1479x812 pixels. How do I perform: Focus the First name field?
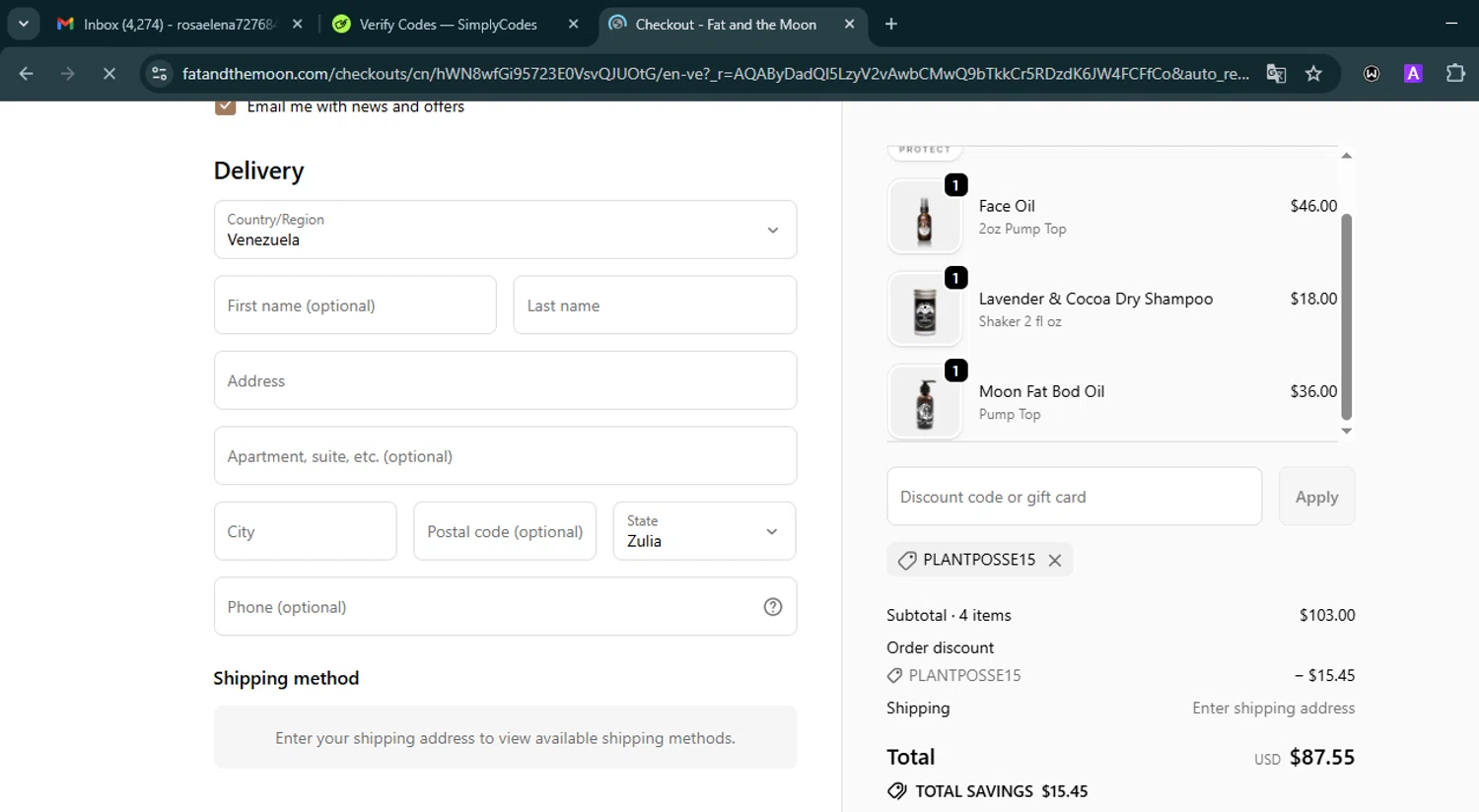[x=355, y=305]
